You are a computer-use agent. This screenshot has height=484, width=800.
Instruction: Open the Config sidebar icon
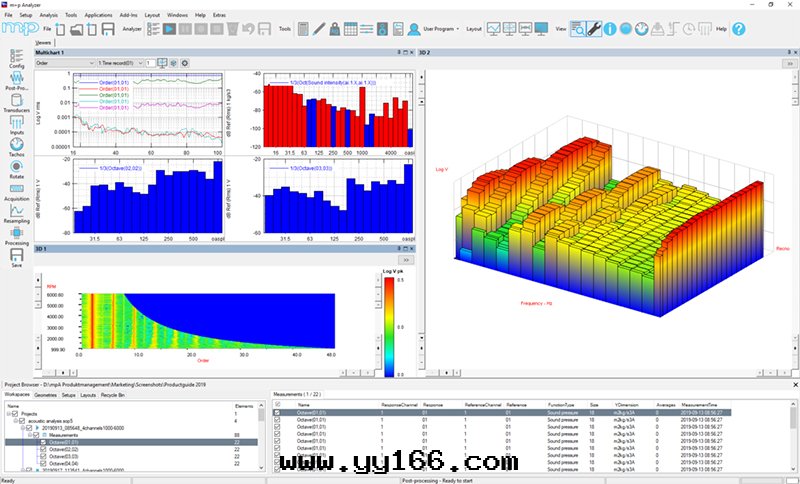click(16, 55)
